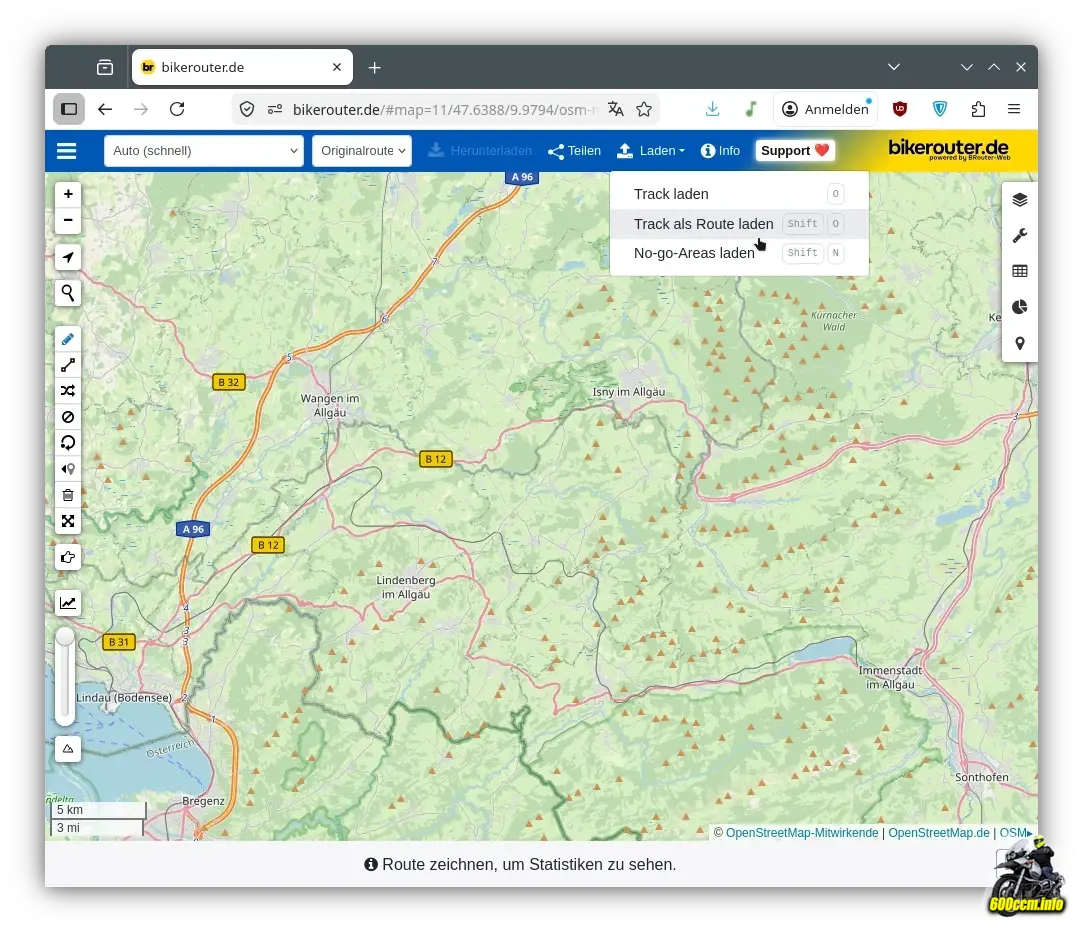Viewport: 1083px width, 932px height.
Task: Select the straight-line segment tool
Action: (68, 365)
